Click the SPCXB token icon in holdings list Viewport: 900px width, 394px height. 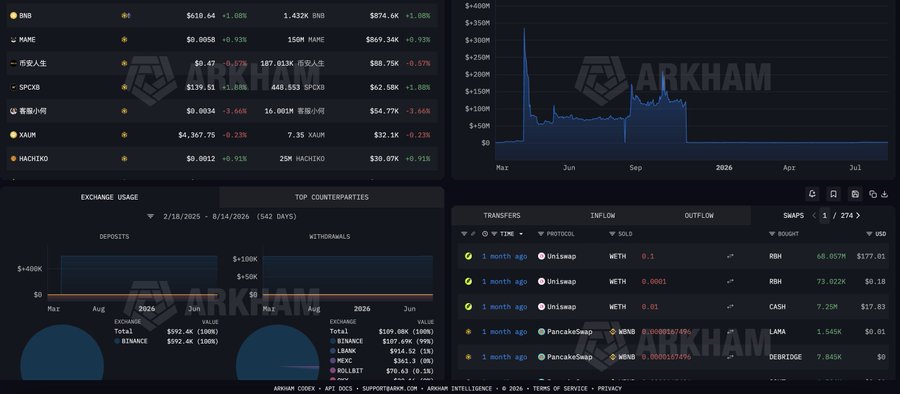pyautogui.click(x=13, y=87)
